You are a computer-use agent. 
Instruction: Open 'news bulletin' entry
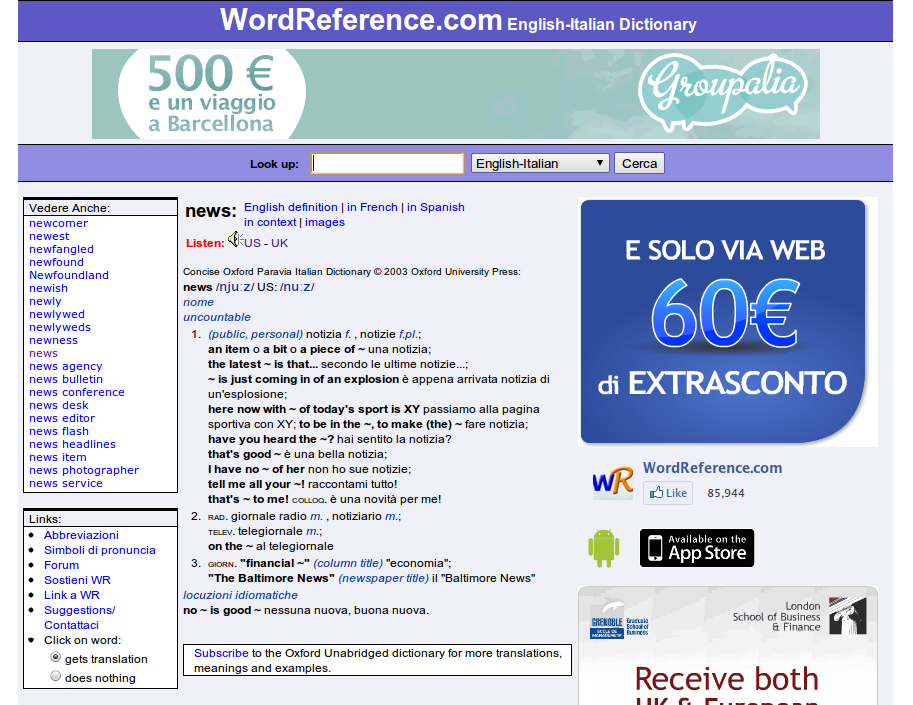[66, 380]
